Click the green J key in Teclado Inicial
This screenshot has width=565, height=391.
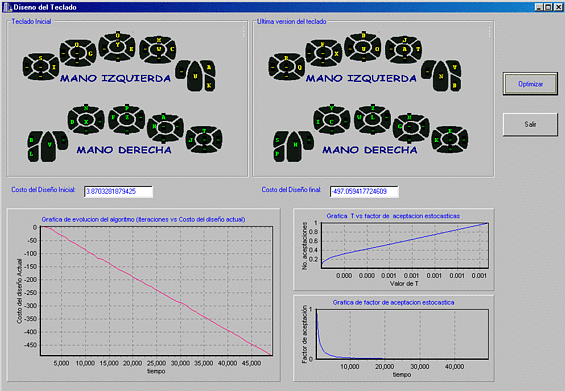point(191,141)
